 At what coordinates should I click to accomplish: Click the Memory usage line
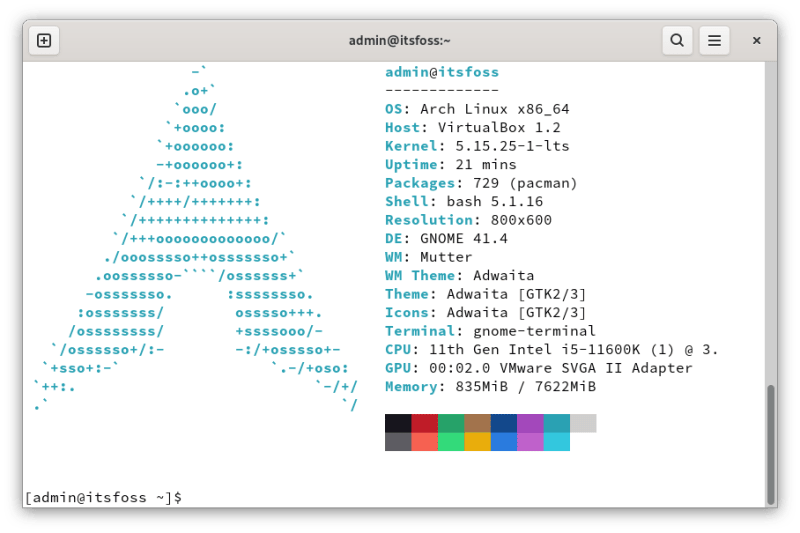(490, 386)
